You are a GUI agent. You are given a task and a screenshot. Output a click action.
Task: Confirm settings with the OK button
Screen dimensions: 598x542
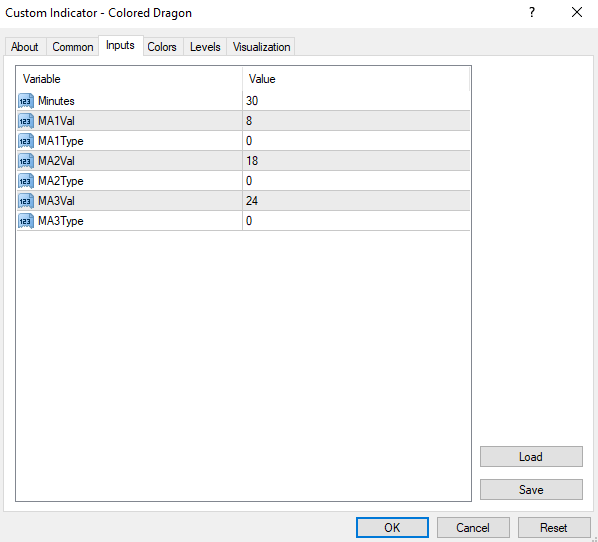(392, 528)
